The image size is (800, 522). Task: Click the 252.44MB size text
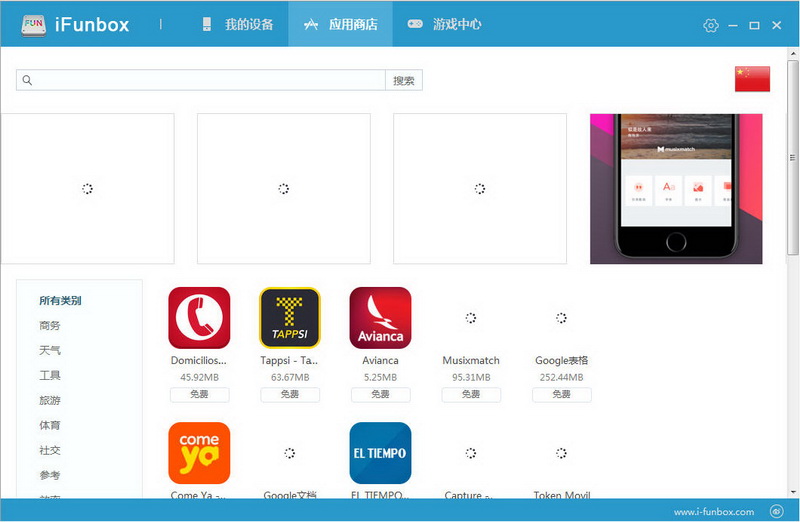[561, 378]
